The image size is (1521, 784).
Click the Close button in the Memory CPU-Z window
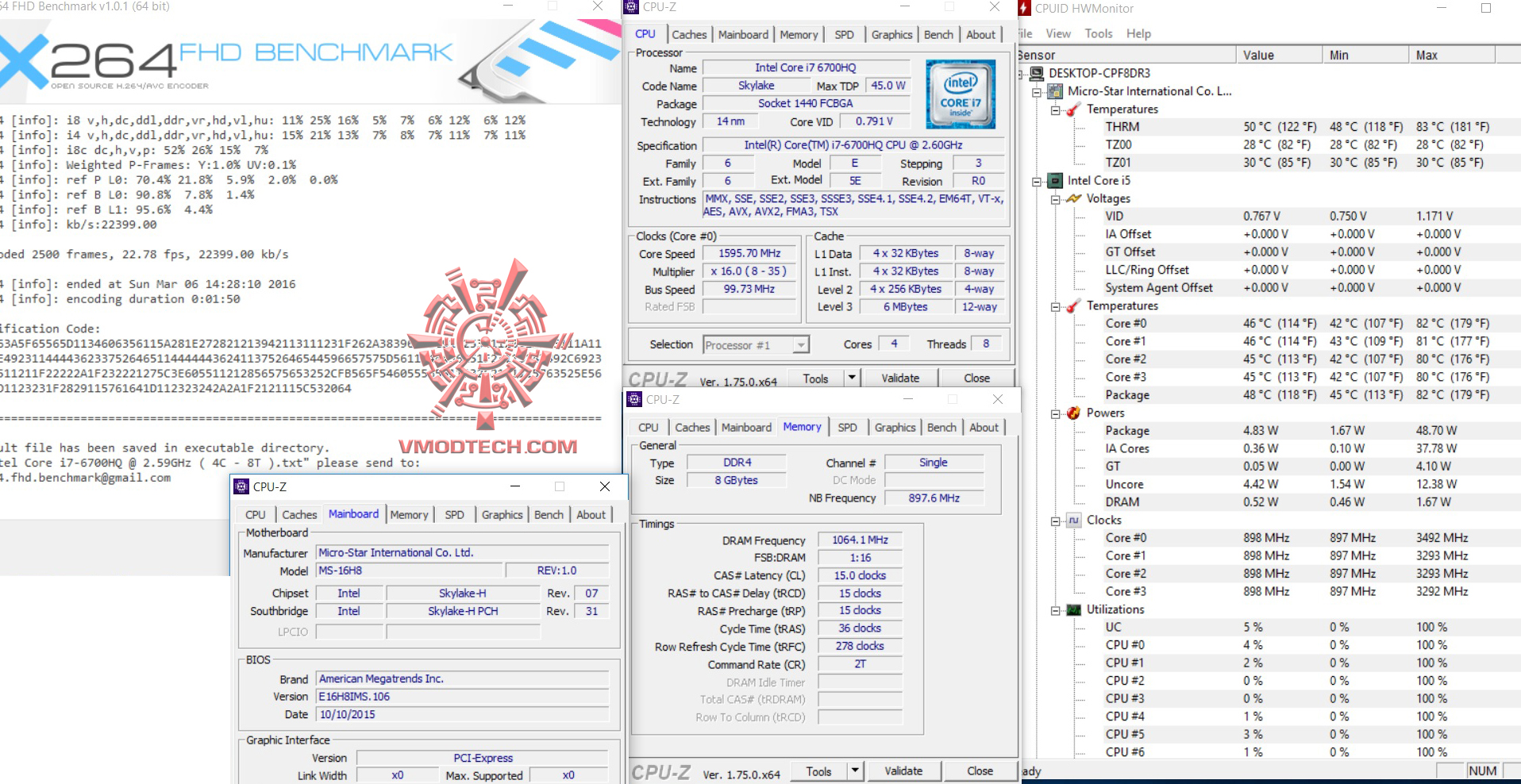[981, 771]
